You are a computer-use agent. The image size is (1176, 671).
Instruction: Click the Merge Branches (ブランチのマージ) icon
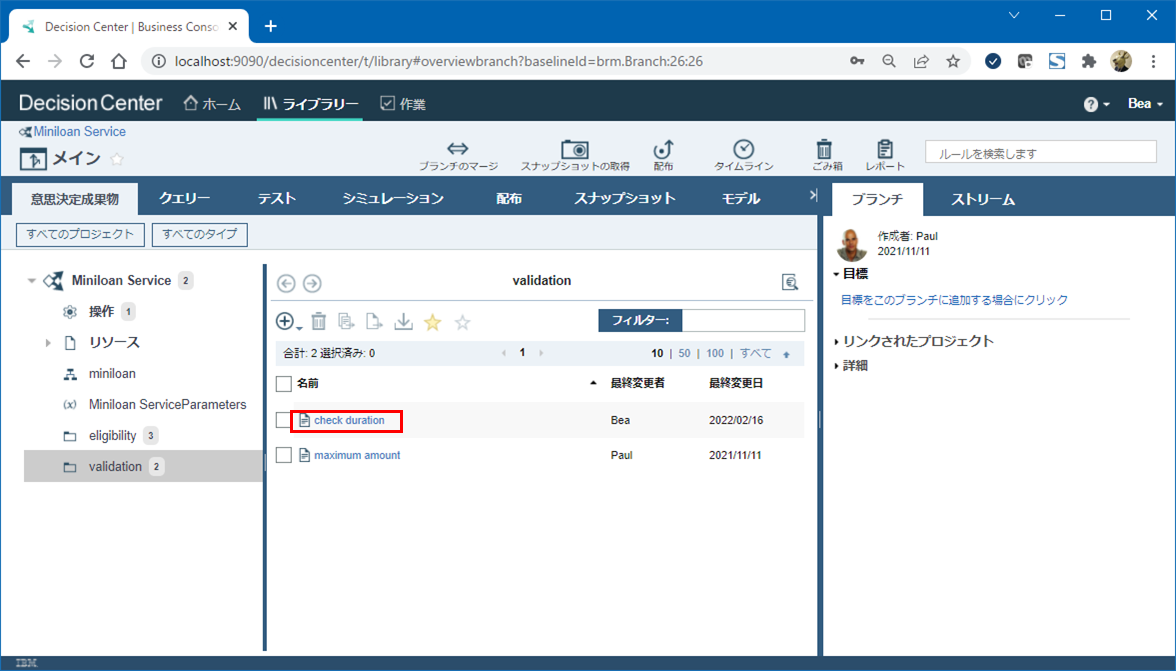[x=458, y=148]
